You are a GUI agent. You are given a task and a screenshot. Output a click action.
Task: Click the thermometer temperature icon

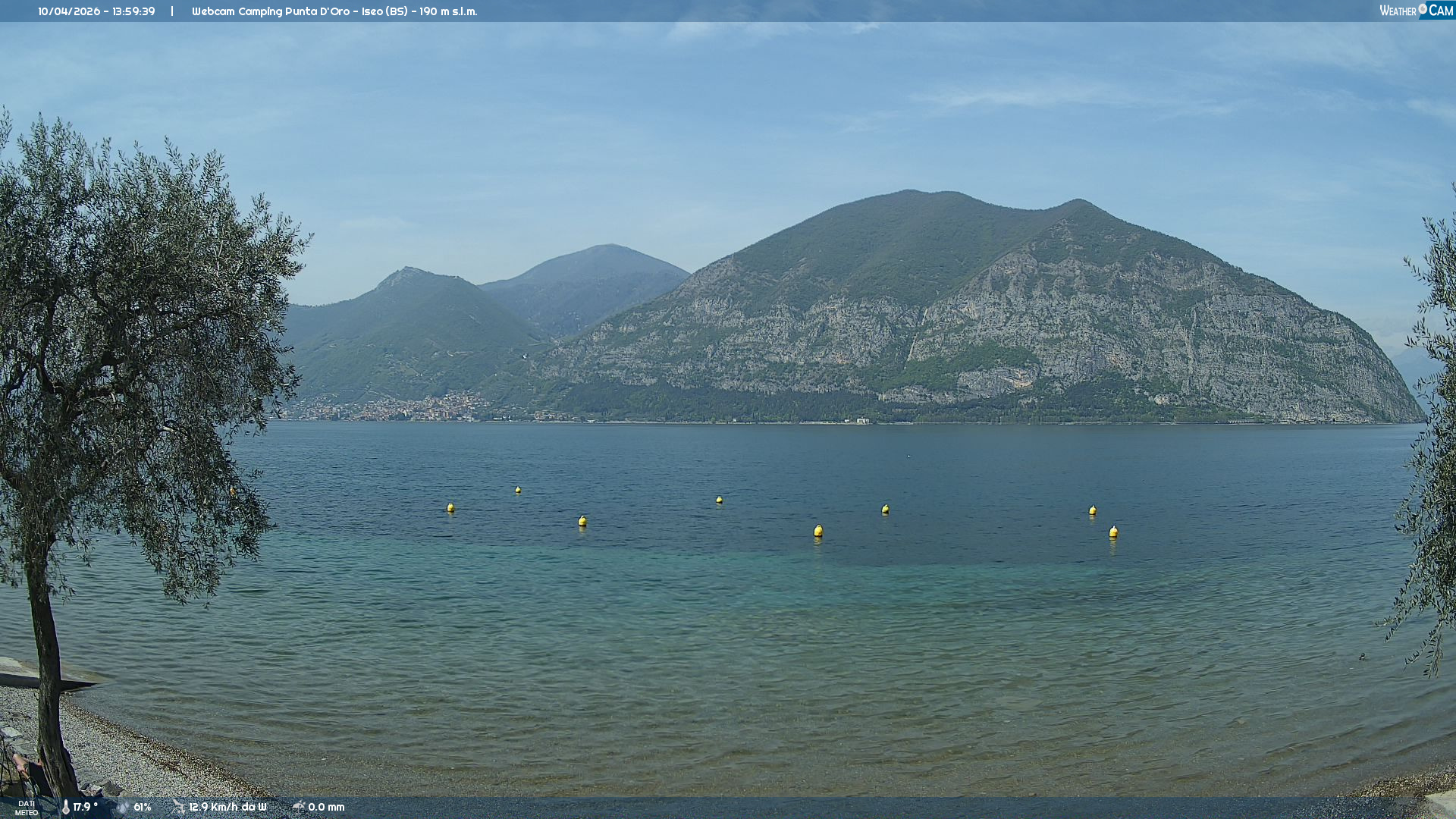tap(66, 807)
